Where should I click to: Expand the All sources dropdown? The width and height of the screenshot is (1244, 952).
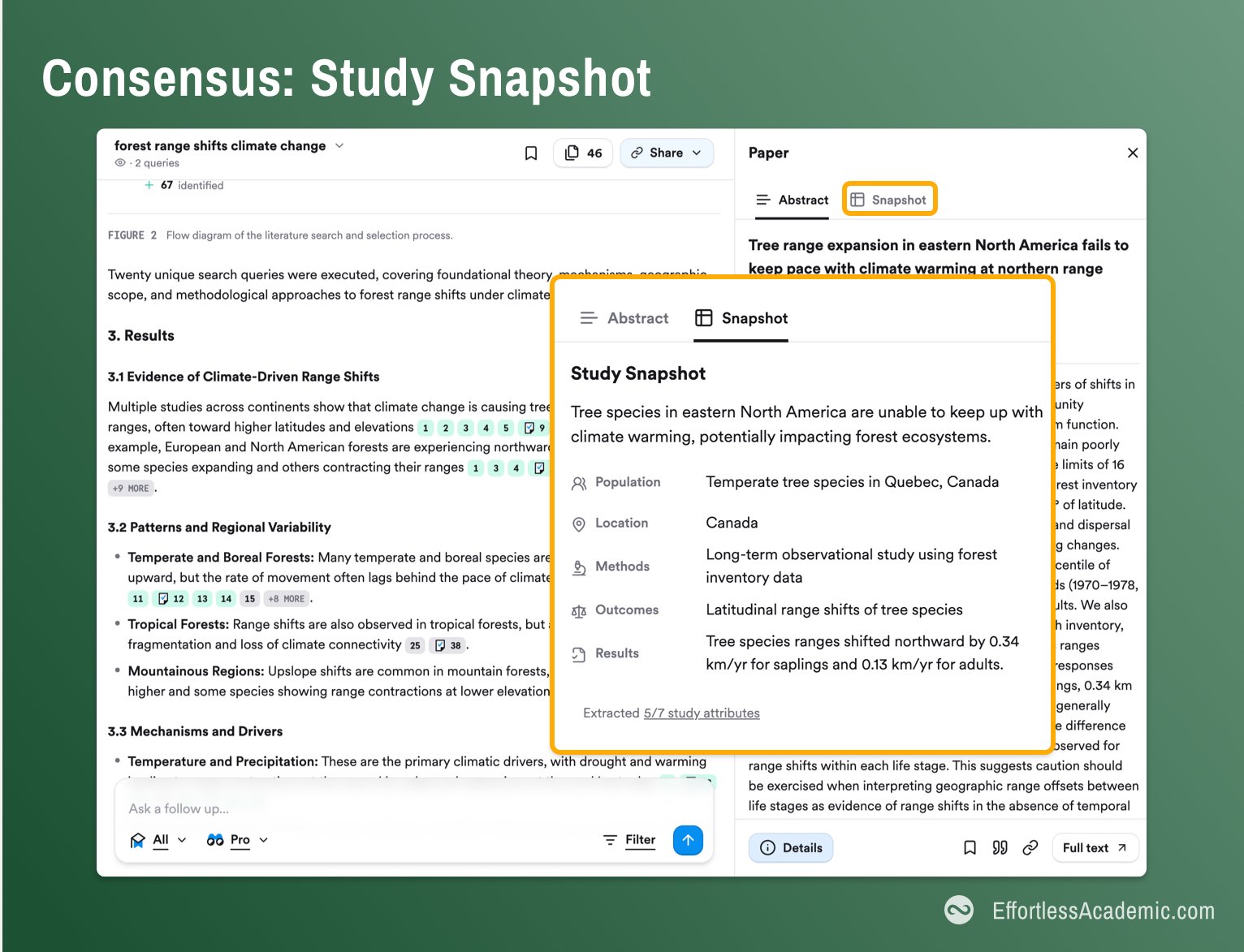click(x=160, y=840)
